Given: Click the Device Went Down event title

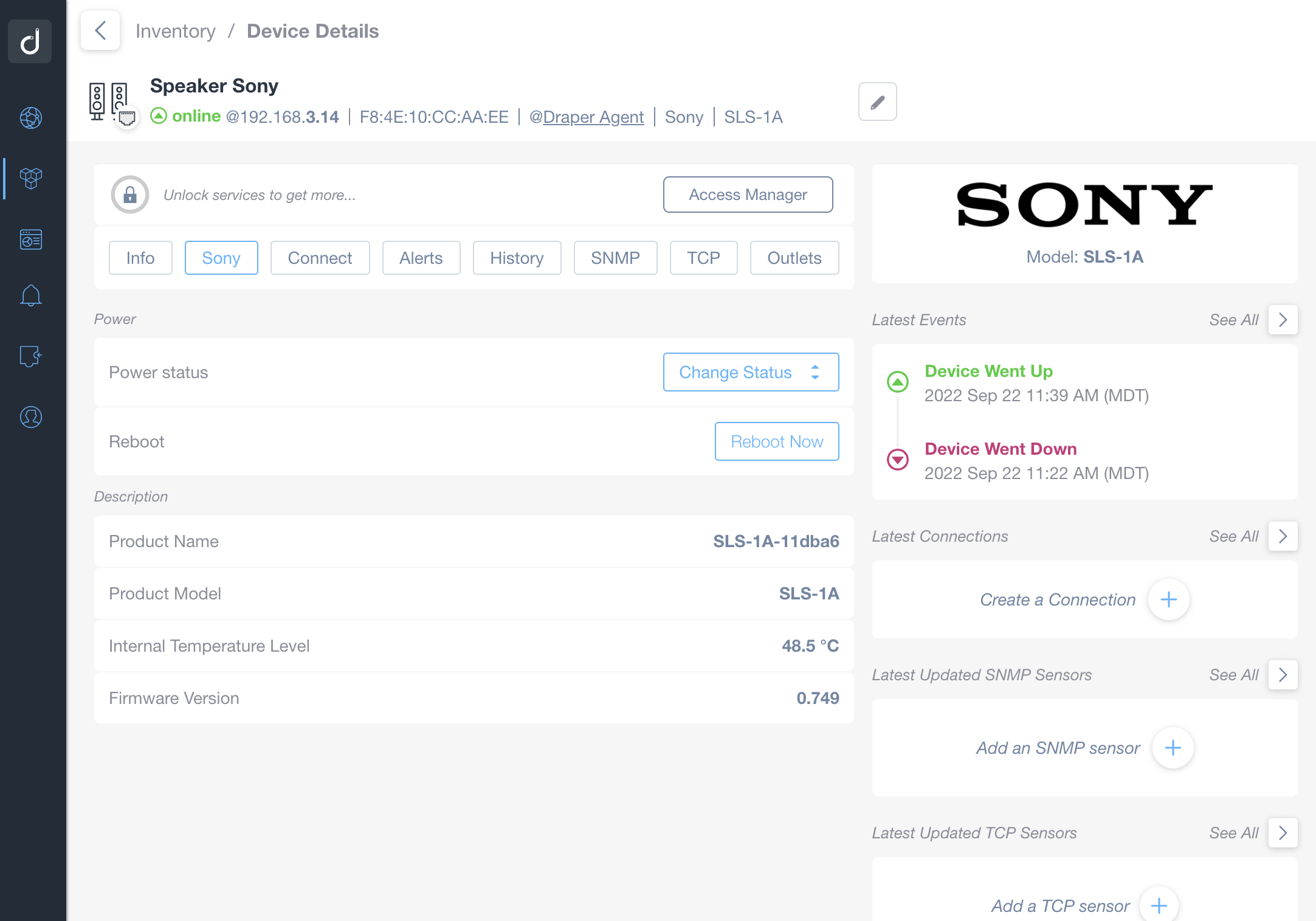Looking at the screenshot, I should pyautogui.click(x=1001, y=449).
